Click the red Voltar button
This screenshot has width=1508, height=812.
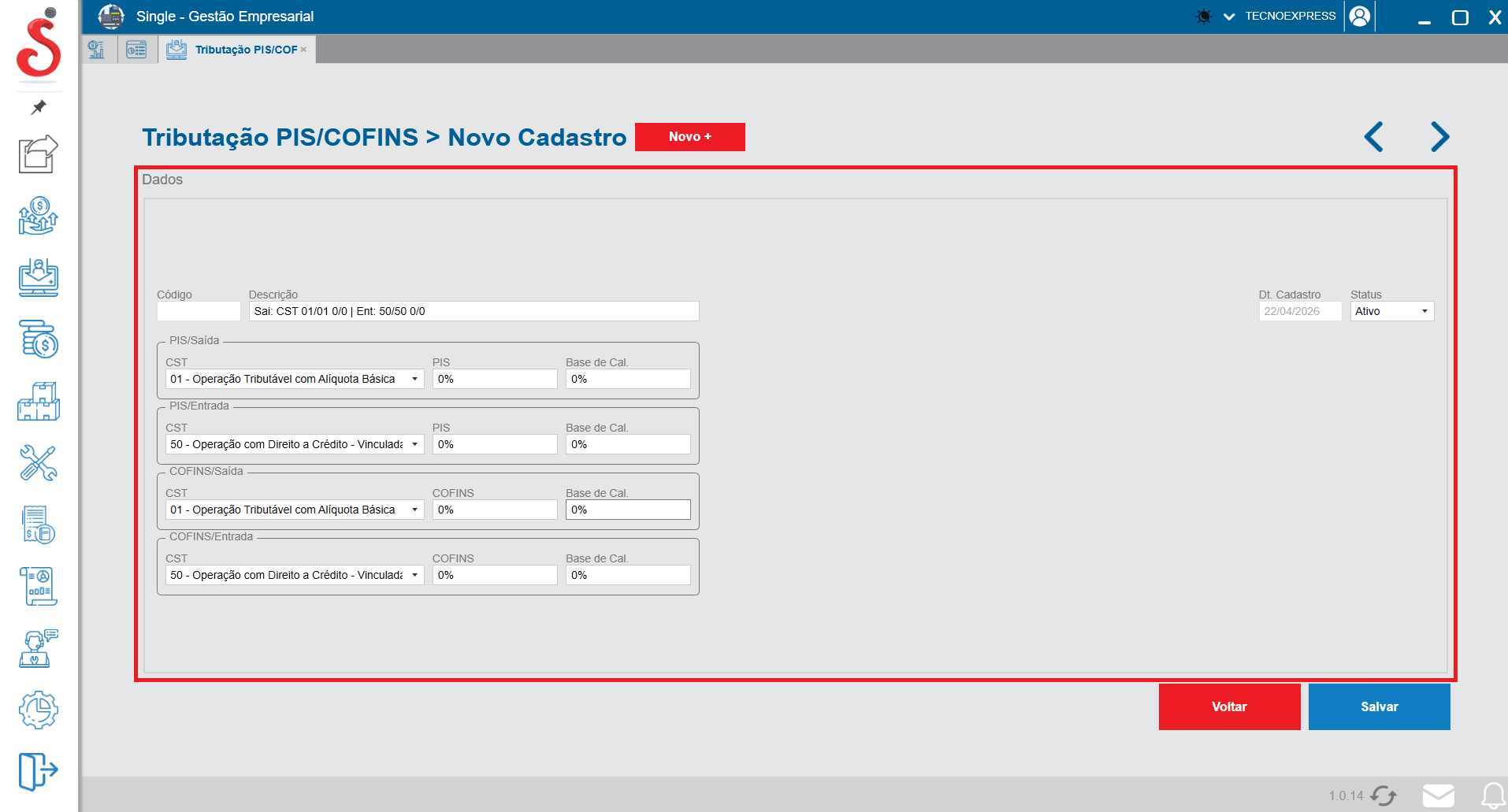tap(1229, 706)
